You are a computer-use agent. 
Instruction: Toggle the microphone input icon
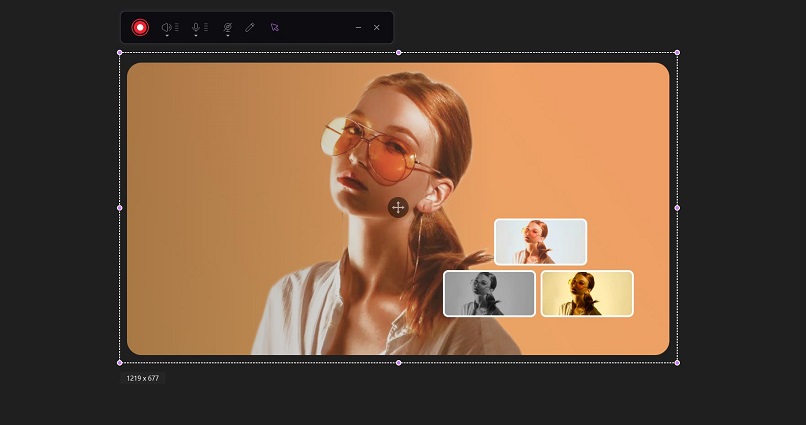point(196,26)
